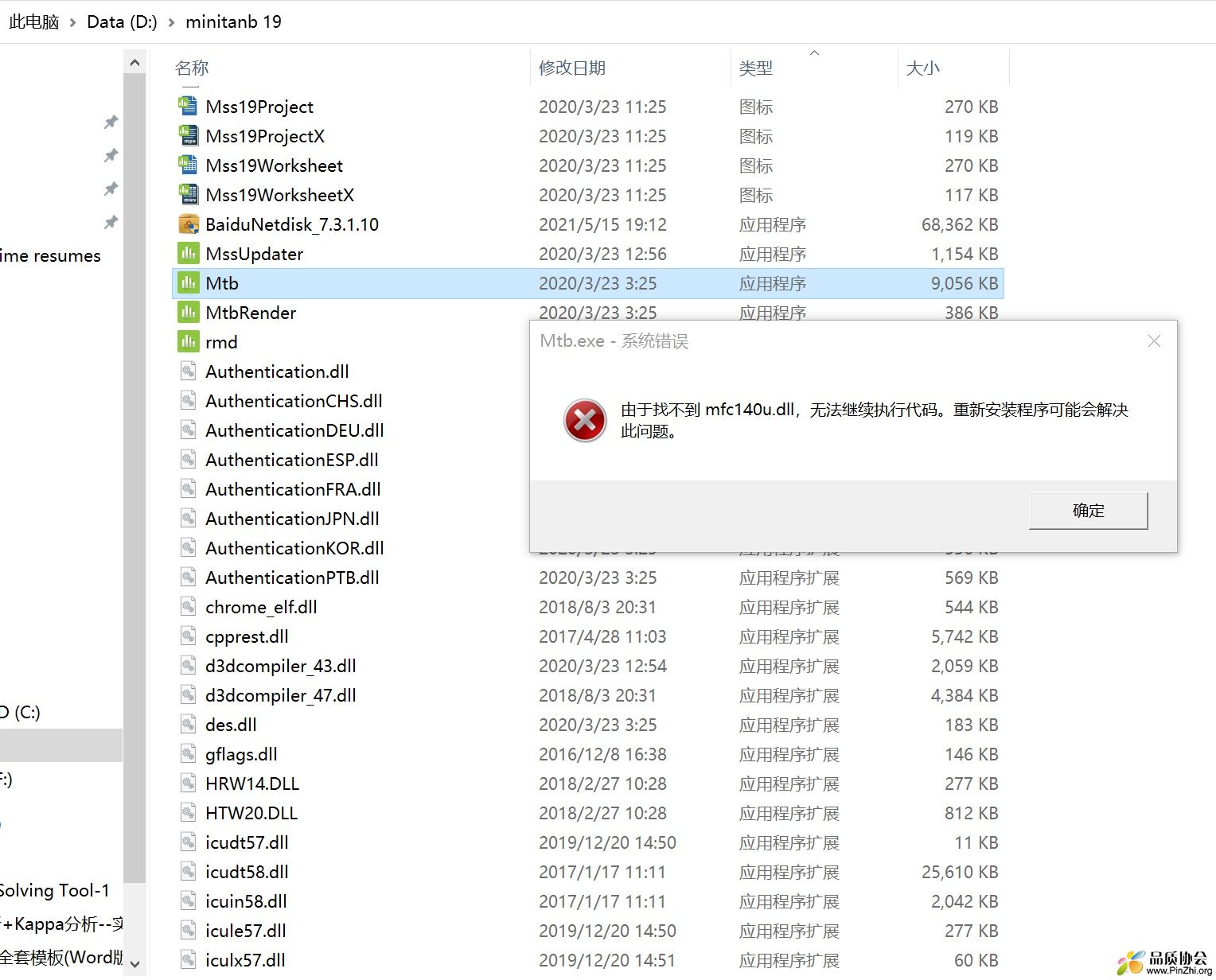
Task: Click the des.dll file icon
Action: [x=188, y=725]
